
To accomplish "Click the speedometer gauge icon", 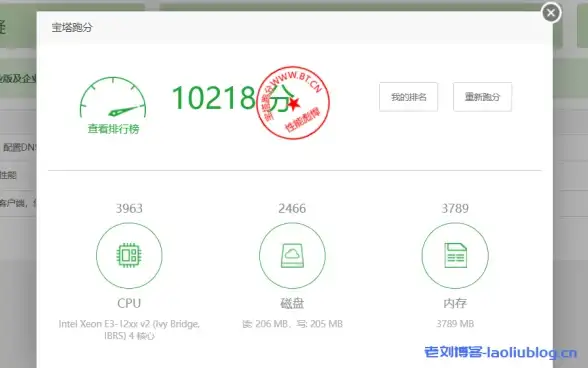I will (x=113, y=98).
